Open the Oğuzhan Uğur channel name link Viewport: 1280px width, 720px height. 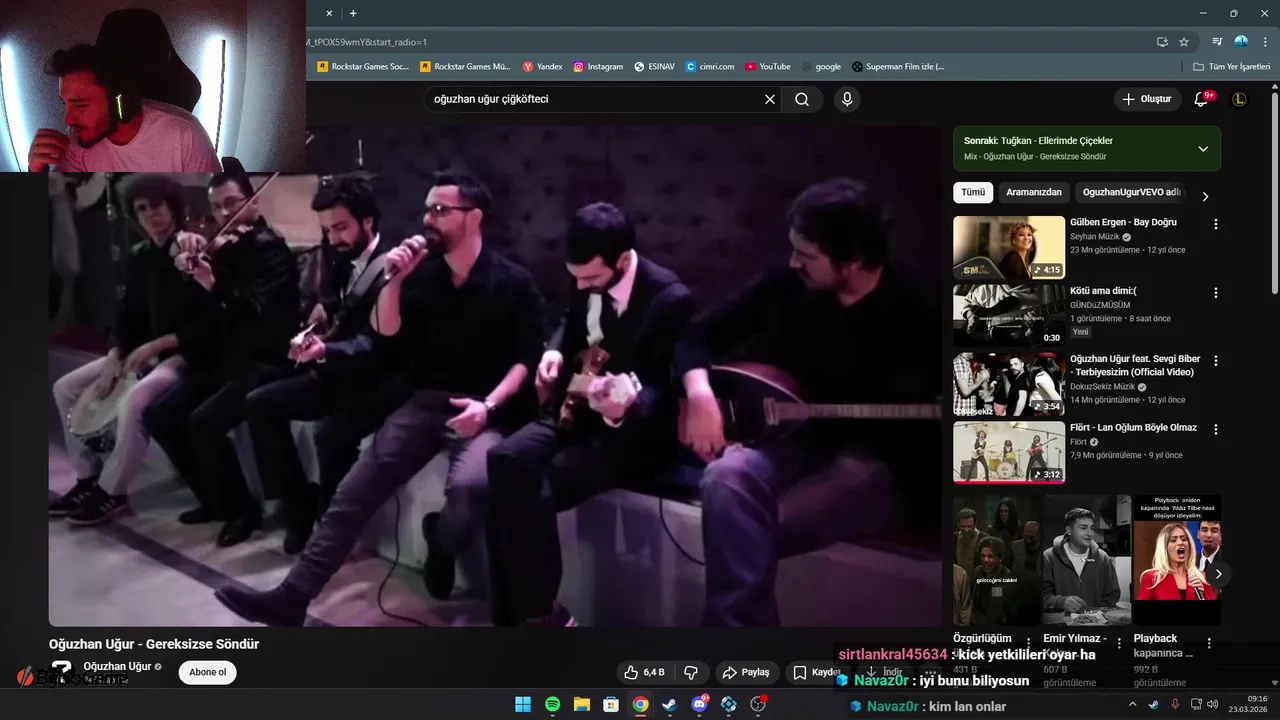117,666
